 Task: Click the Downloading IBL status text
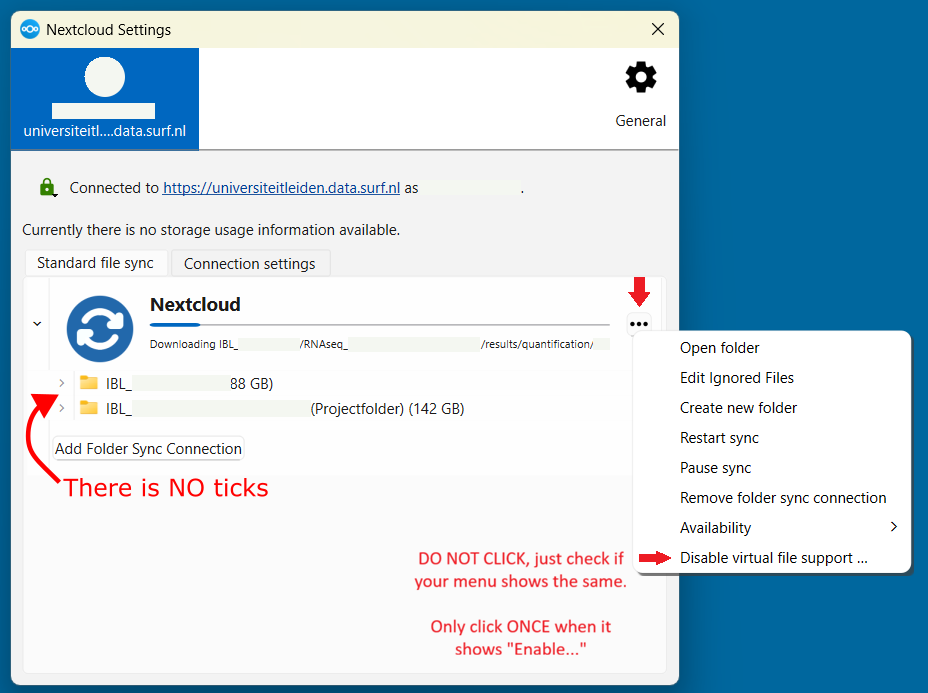pyautogui.click(x=379, y=344)
